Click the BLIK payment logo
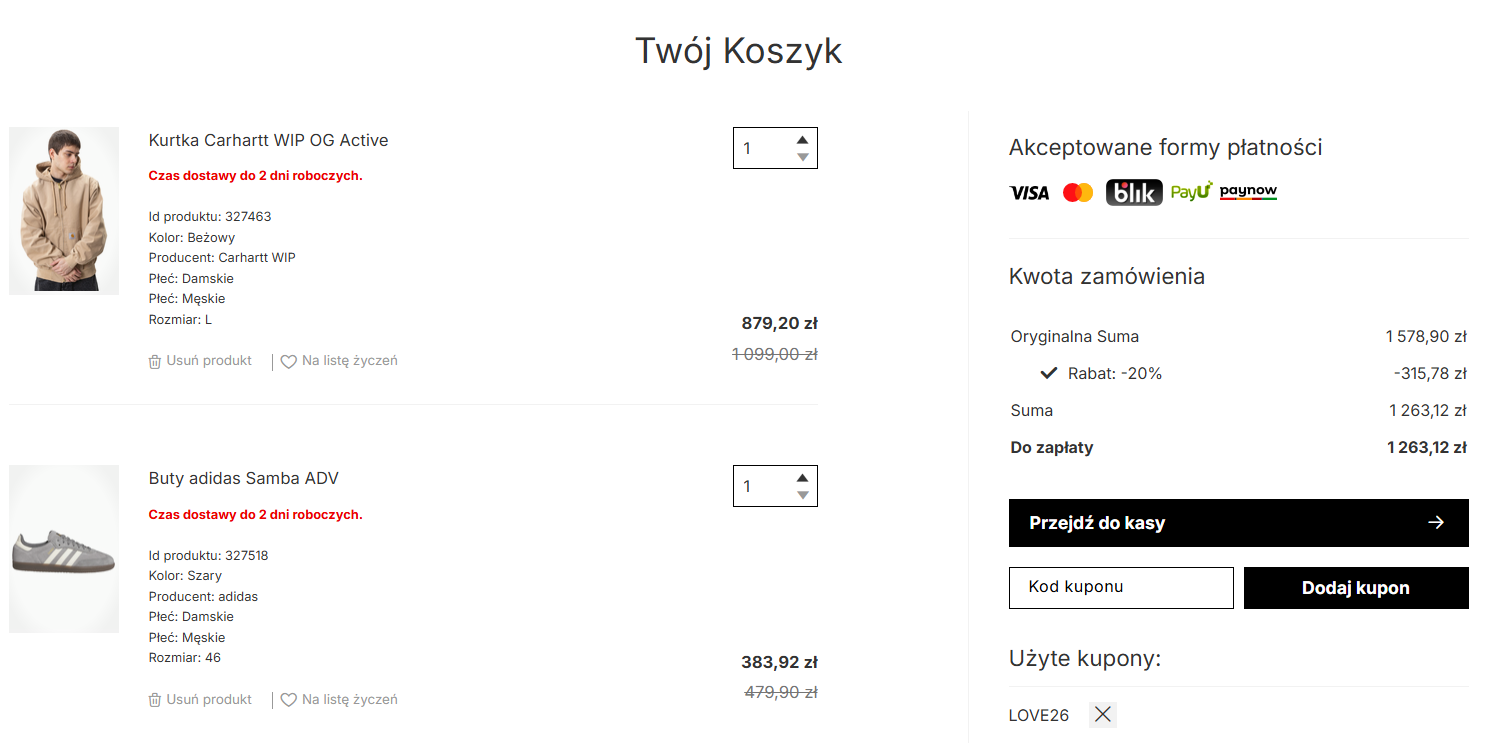The width and height of the screenshot is (1490, 743). [1134, 192]
